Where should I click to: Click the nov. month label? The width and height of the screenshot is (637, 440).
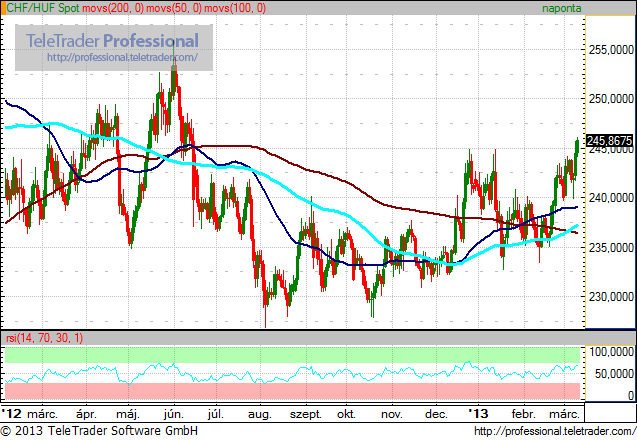(x=392, y=415)
